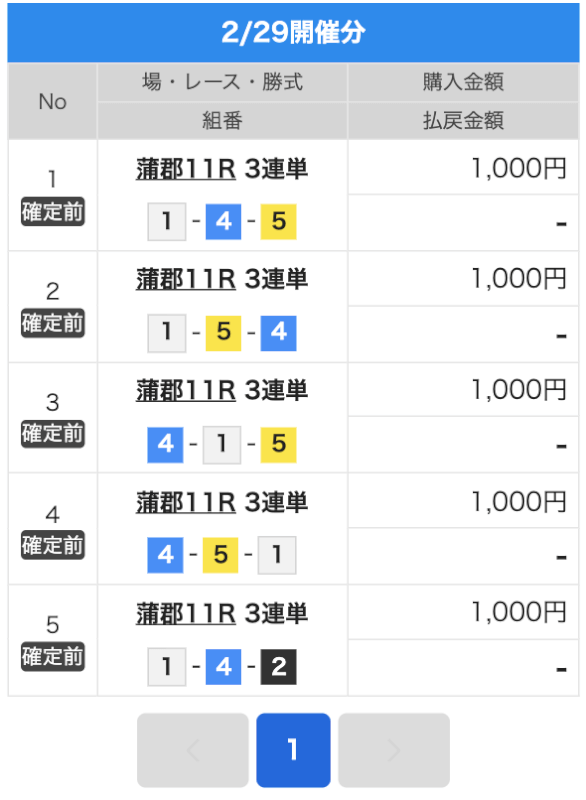Click the yellow 5 boat badge in row 1
The height and width of the screenshot is (800, 586).
(x=278, y=221)
